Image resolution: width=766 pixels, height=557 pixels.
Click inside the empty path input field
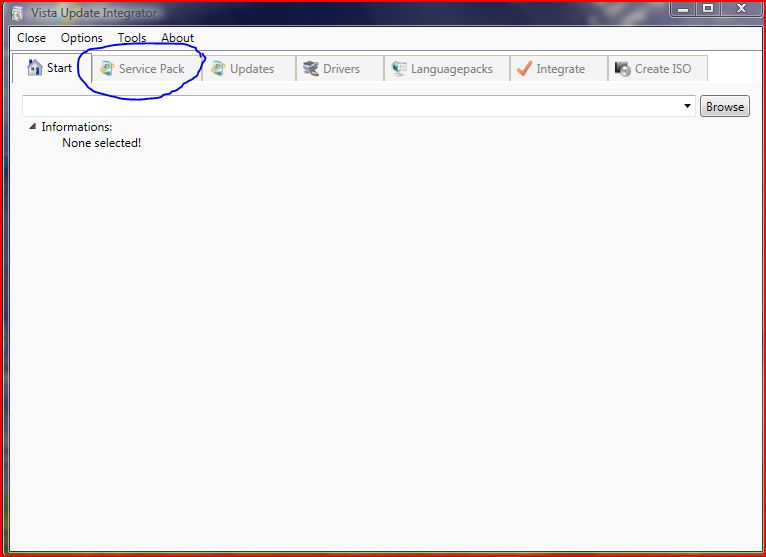(350, 106)
